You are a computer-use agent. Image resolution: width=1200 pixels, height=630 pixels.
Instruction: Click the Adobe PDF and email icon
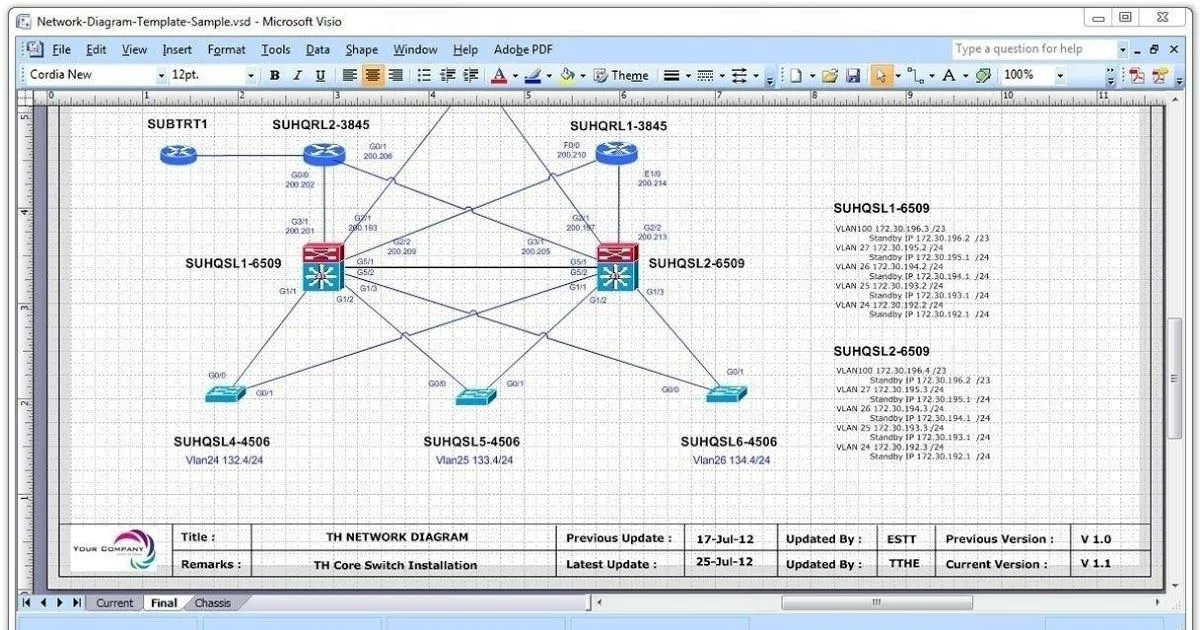tap(1160, 76)
